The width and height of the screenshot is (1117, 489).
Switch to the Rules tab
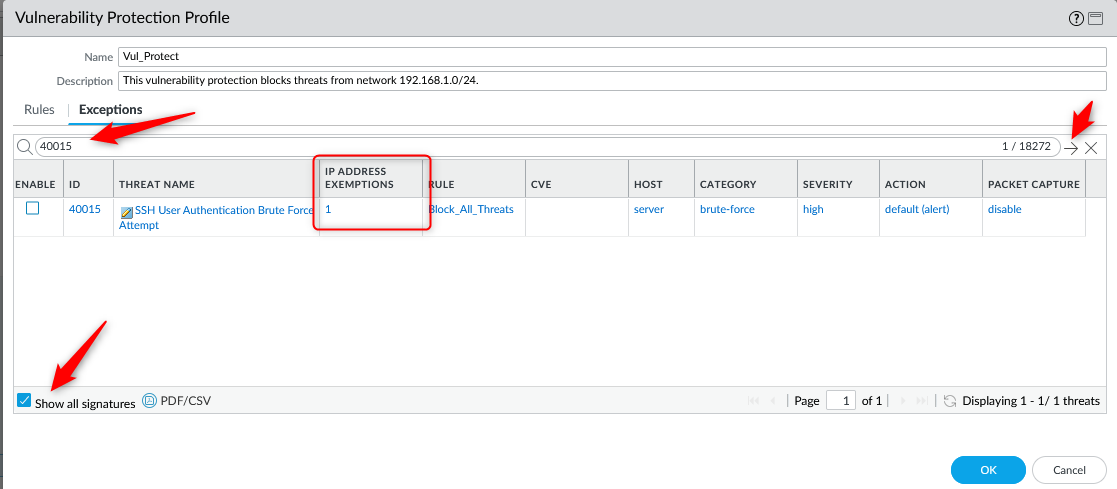tap(39, 110)
